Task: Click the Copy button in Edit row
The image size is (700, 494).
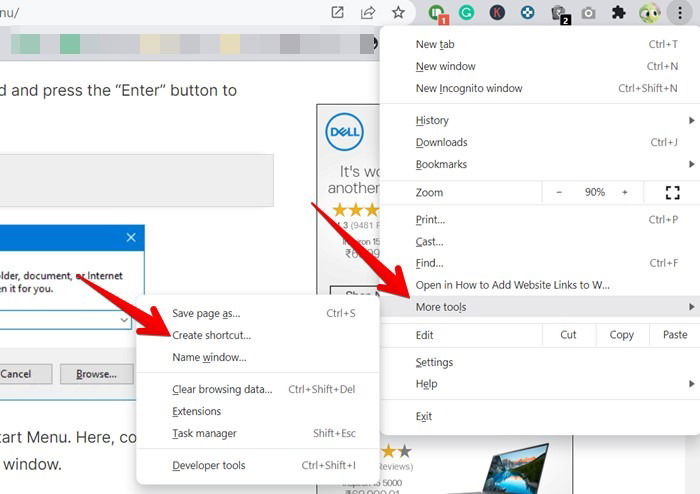Action: pyautogui.click(x=622, y=335)
